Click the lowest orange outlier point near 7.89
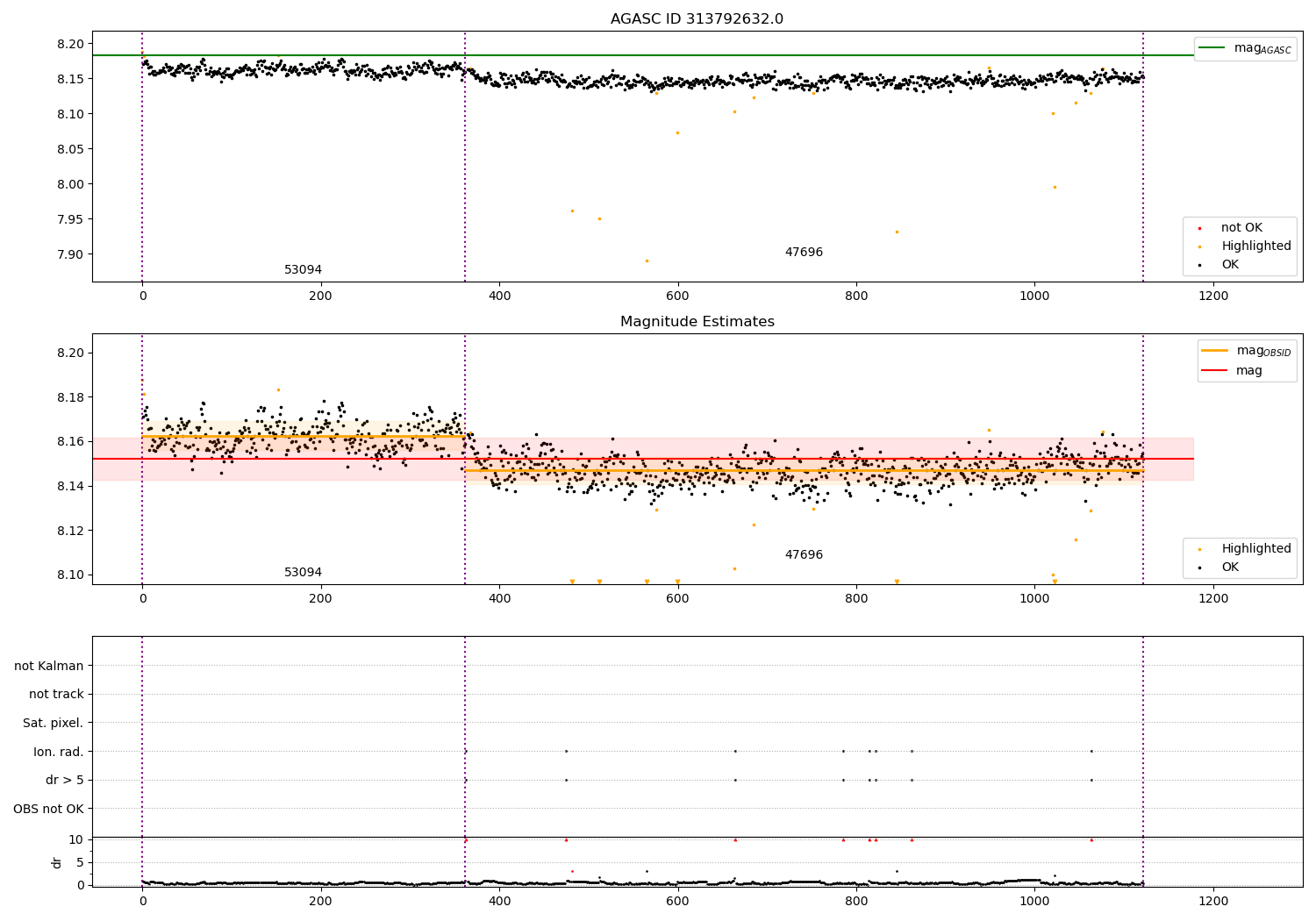The image size is (1316, 921). pos(647,261)
